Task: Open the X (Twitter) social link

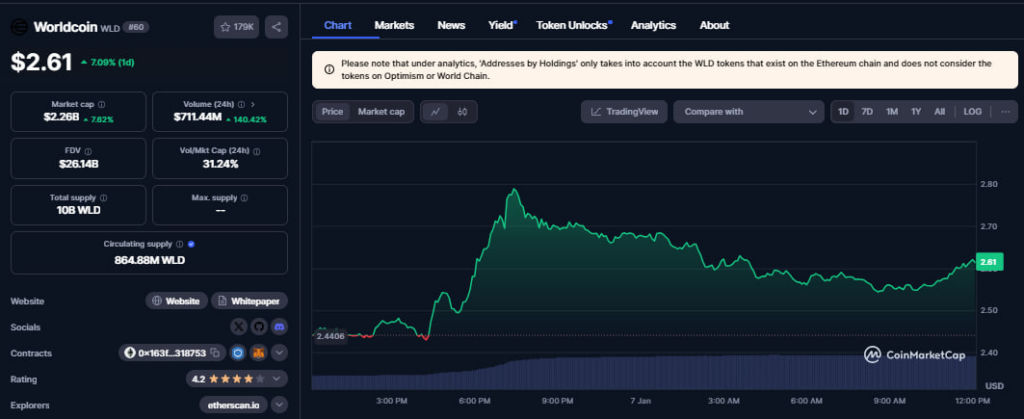Action: pos(238,326)
